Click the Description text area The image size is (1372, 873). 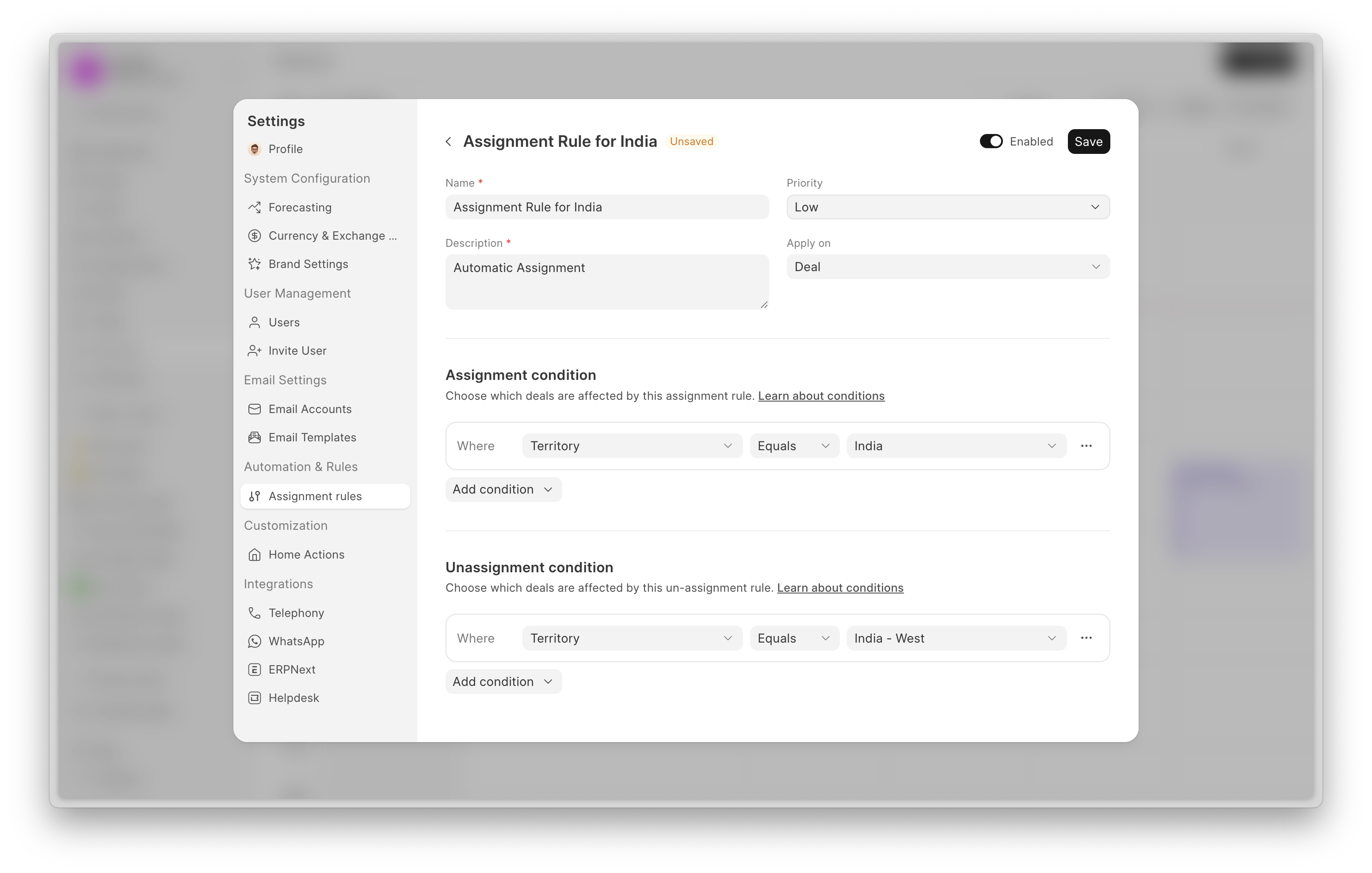(x=606, y=282)
